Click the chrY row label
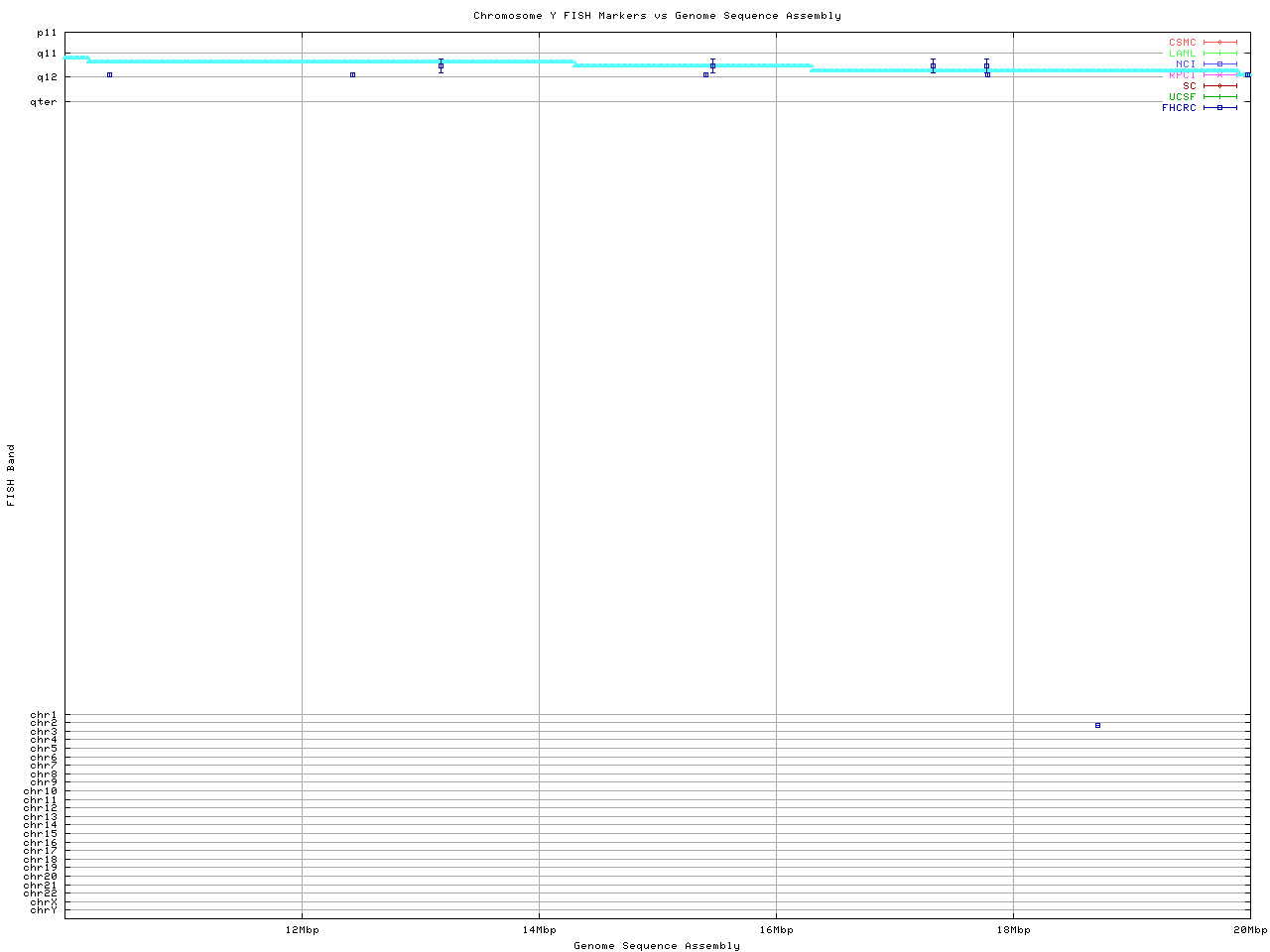This screenshot has height=952, width=1270. (x=44, y=909)
